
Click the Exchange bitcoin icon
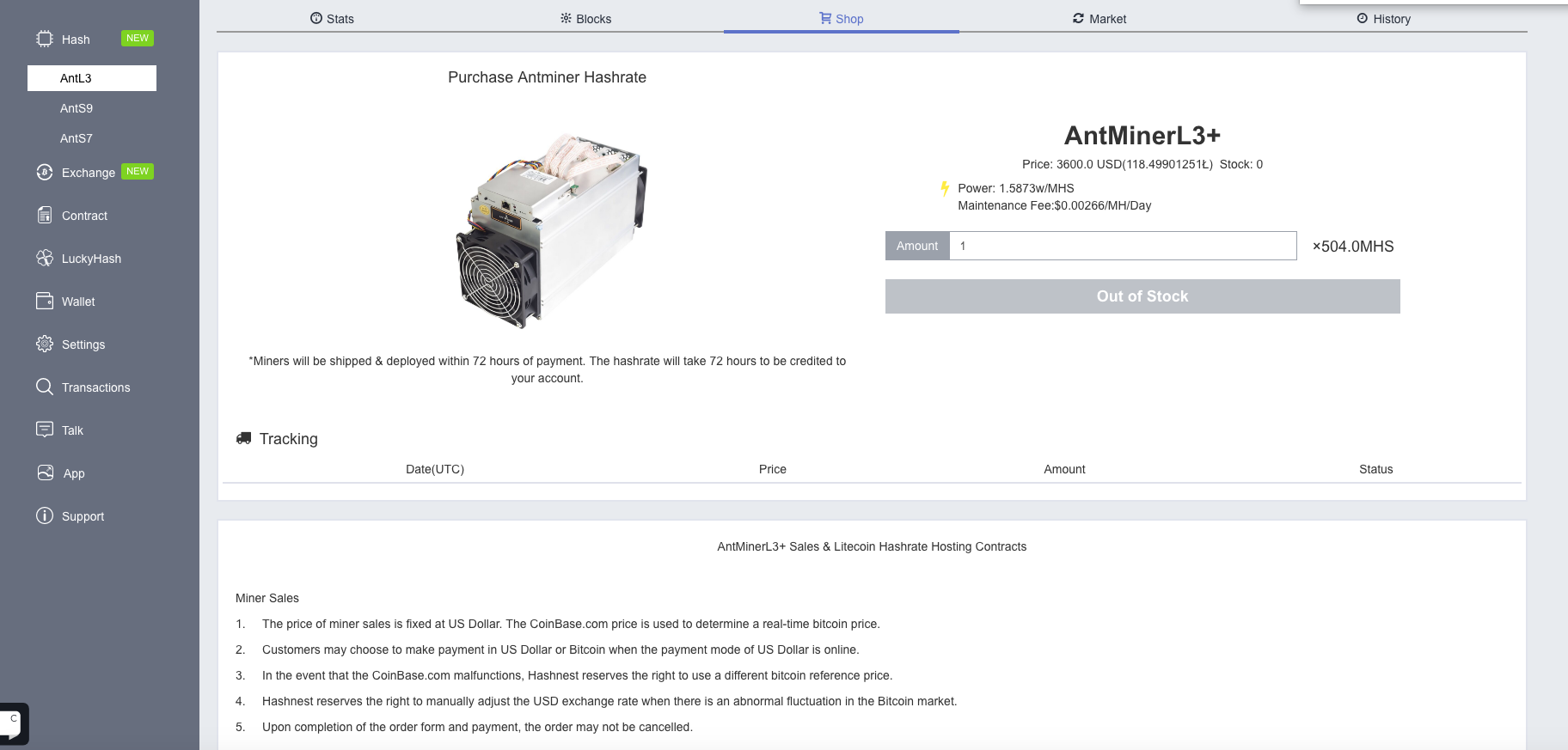pyautogui.click(x=45, y=172)
